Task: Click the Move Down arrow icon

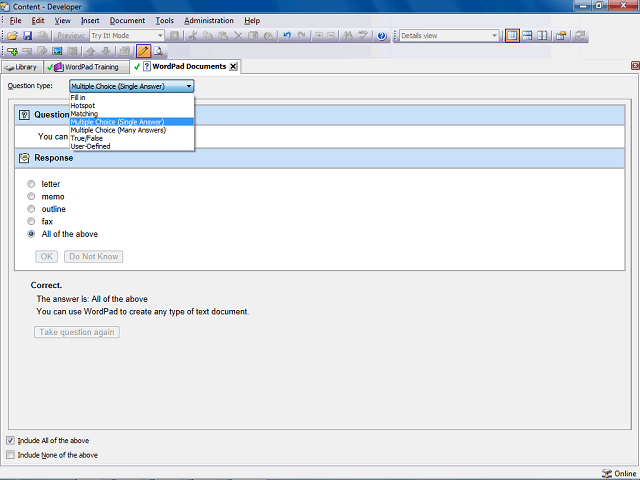Action: (x=106, y=51)
